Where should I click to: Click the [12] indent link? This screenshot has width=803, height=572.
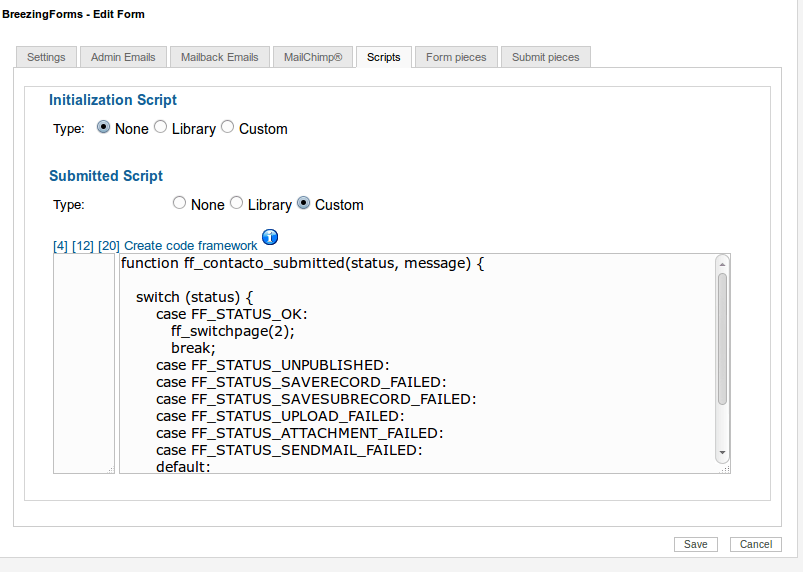click(82, 246)
